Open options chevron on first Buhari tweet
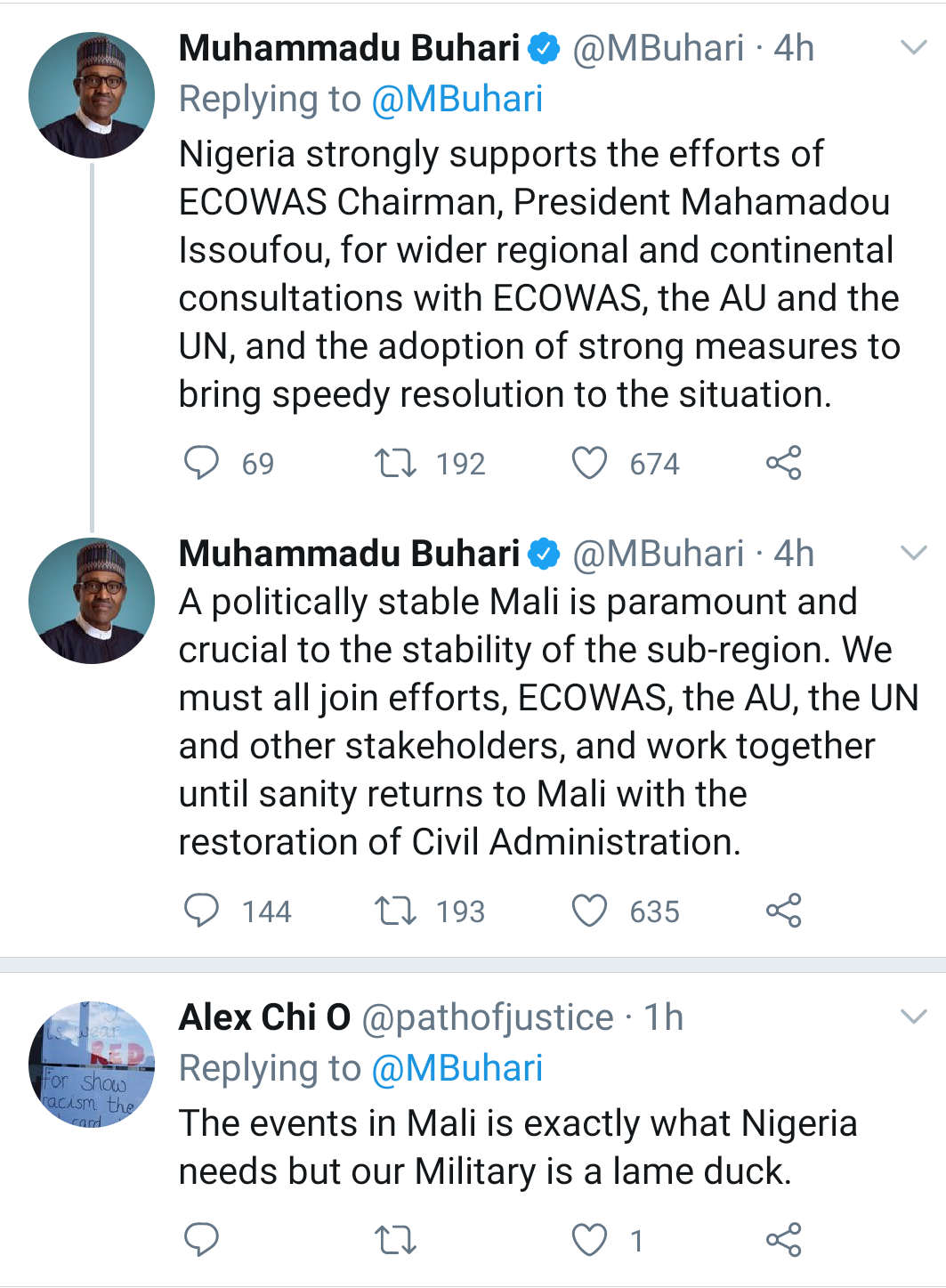The width and height of the screenshot is (946, 1288). pyautogui.click(x=914, y=47)
